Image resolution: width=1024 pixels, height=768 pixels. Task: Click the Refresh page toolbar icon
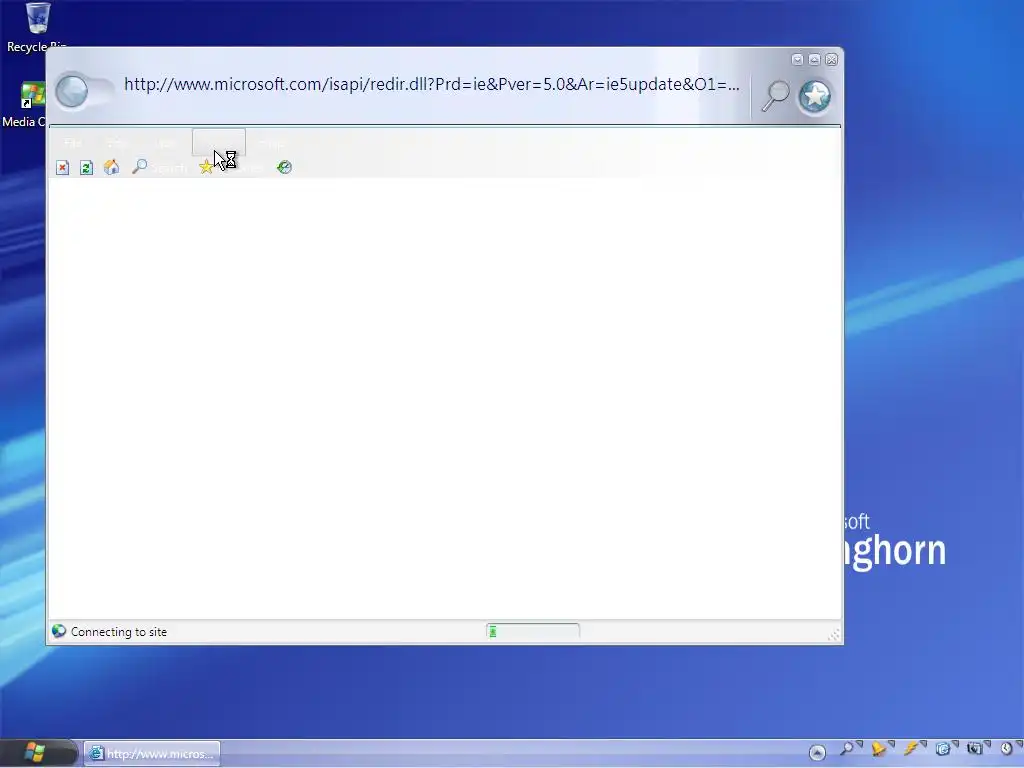(x=86, y=168)
